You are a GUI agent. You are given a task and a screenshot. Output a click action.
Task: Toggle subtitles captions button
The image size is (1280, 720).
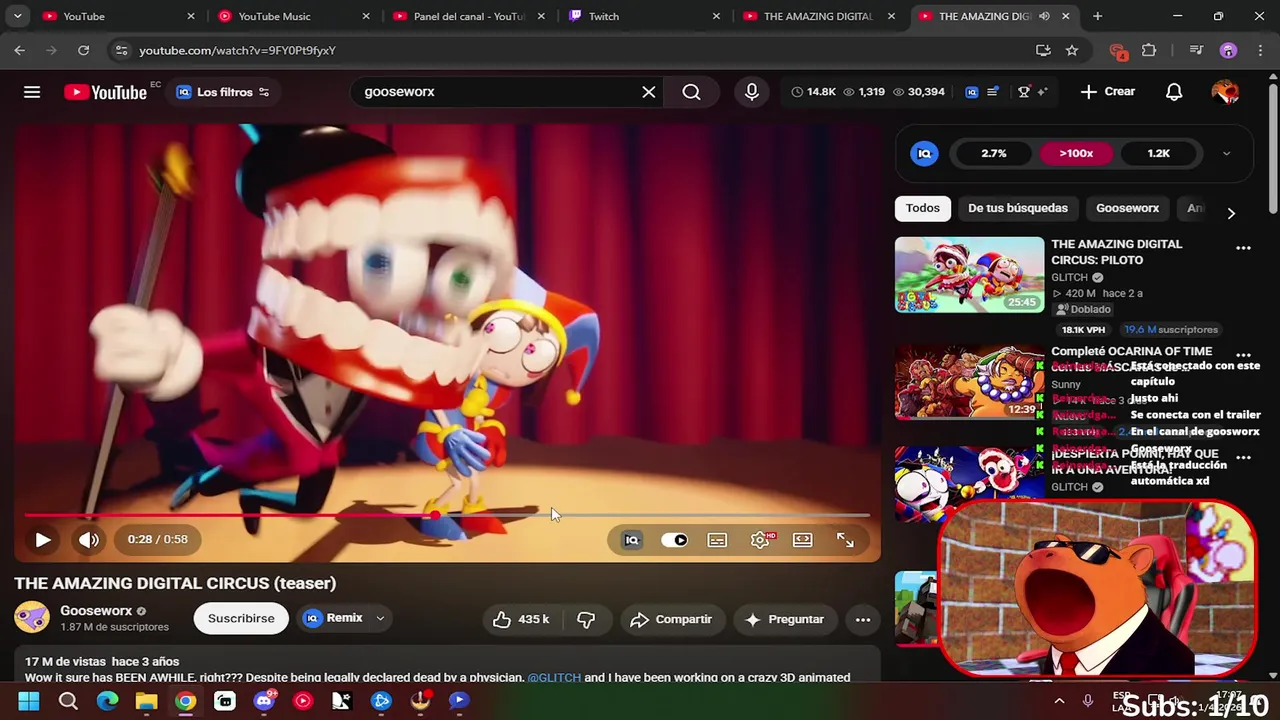[x=717, y=540]
